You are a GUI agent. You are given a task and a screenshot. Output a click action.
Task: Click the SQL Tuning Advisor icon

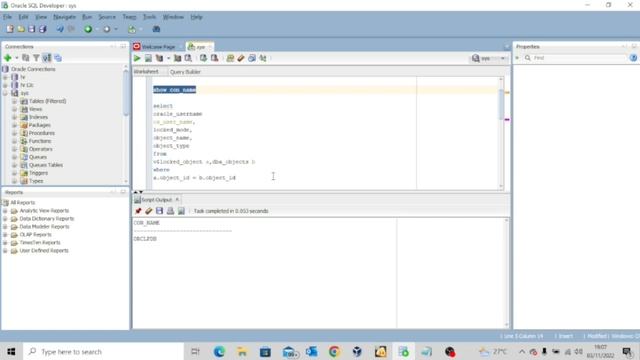pos(188,58)
